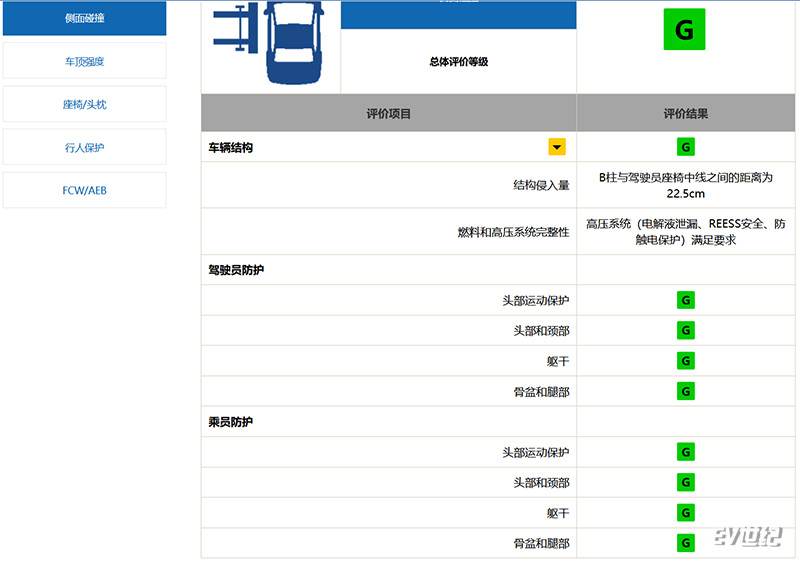Click the 评价项目 column header
This screenshot has width=800, height=561.
389,113
